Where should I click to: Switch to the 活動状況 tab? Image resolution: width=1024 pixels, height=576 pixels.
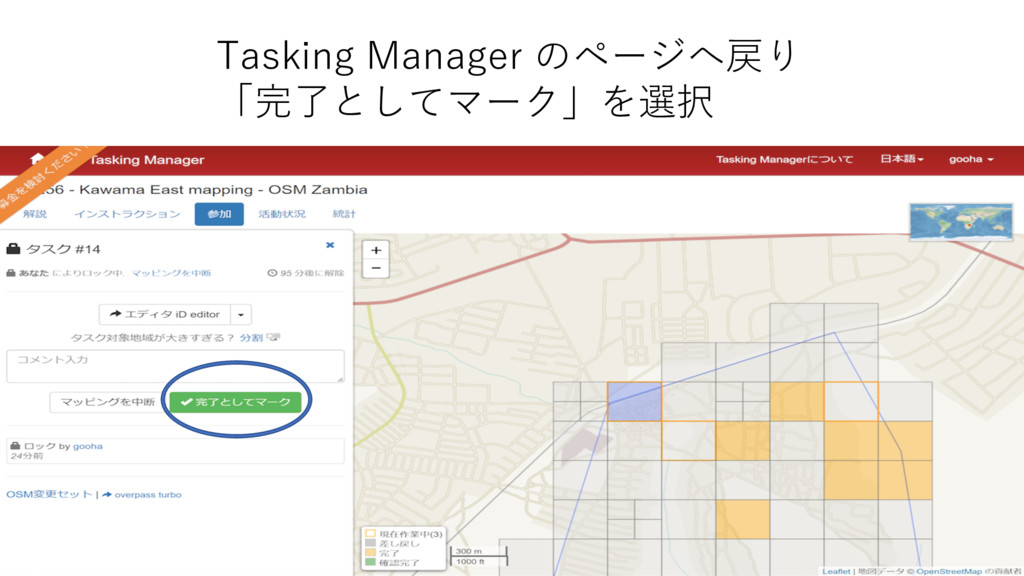281,214
